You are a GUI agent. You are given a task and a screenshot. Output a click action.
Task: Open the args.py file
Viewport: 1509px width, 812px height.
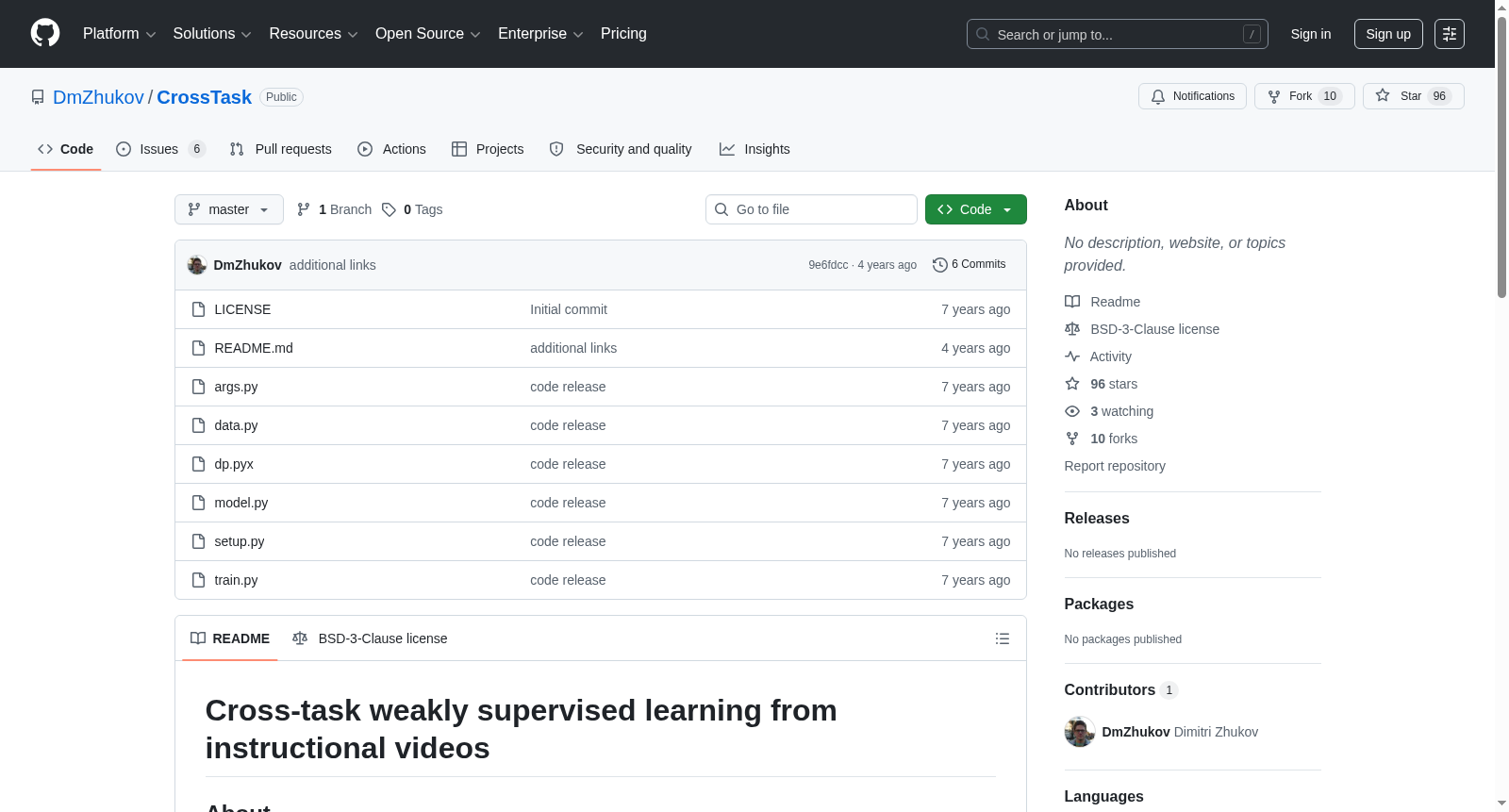tap(236, 387)
